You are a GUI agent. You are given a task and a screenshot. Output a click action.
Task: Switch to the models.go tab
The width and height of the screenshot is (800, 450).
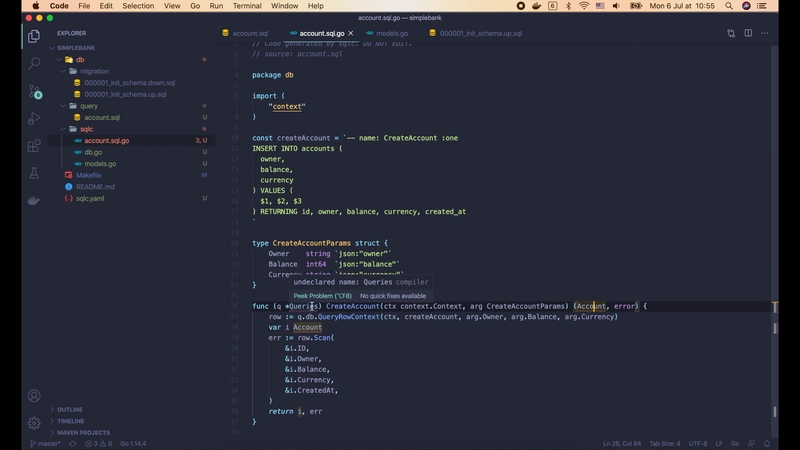tap(391, 33)
